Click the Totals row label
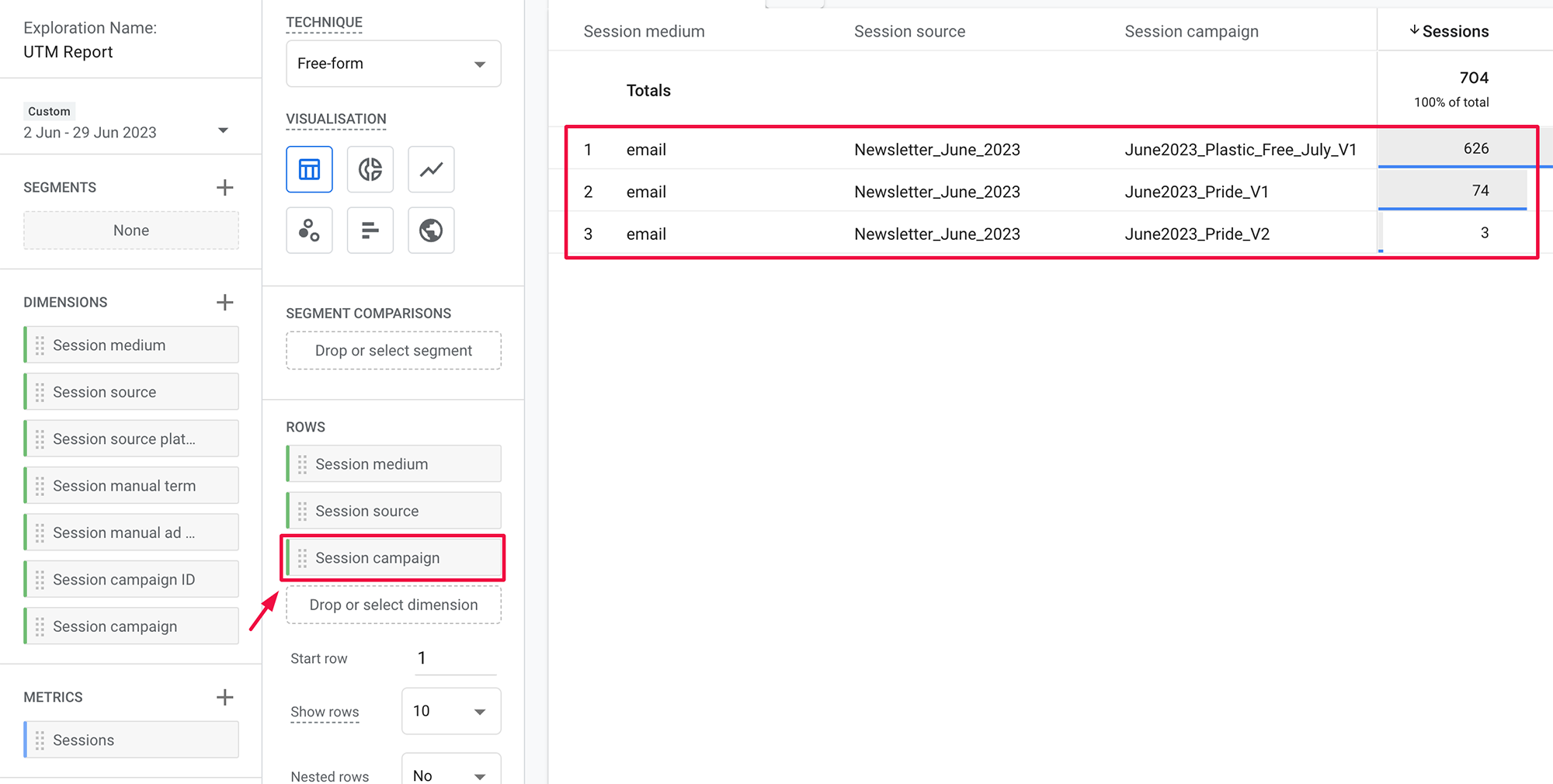 [x=648, y=90]
